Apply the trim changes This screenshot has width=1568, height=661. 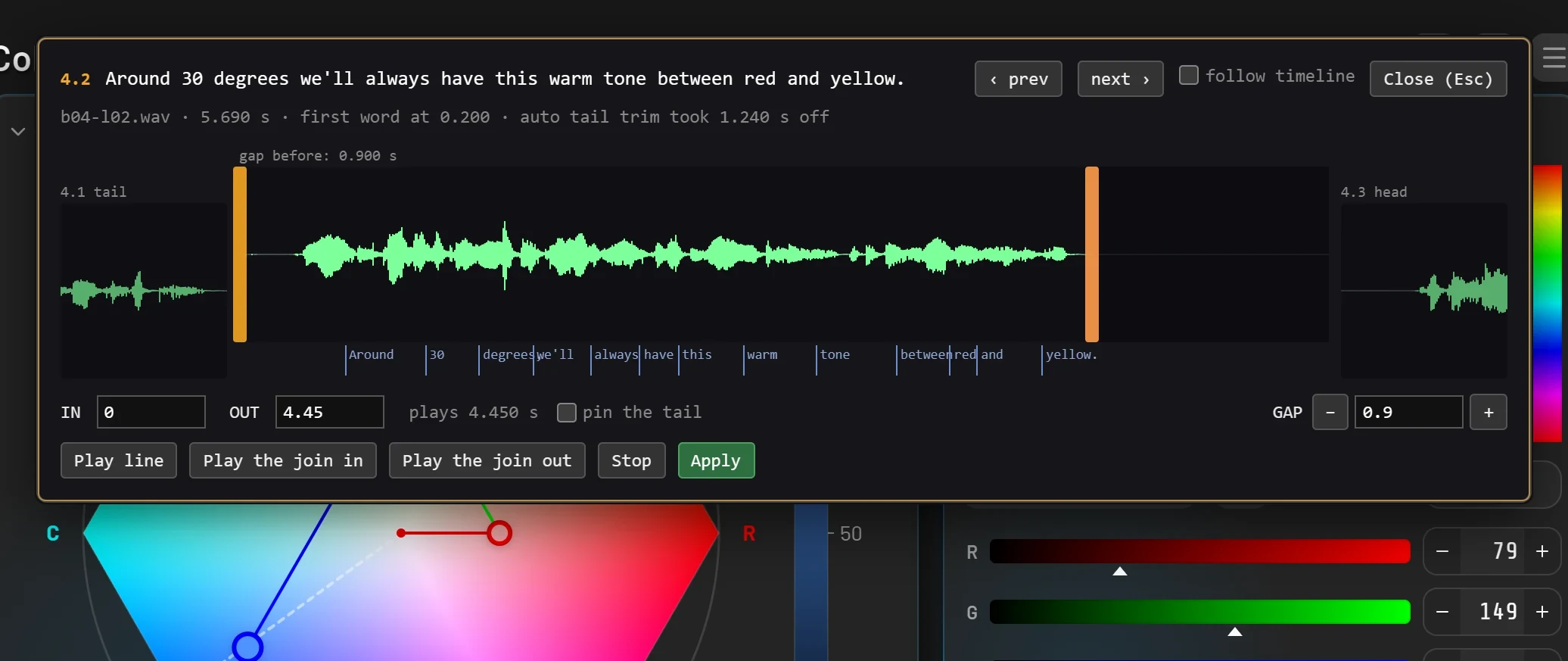[x=717, y=460]
